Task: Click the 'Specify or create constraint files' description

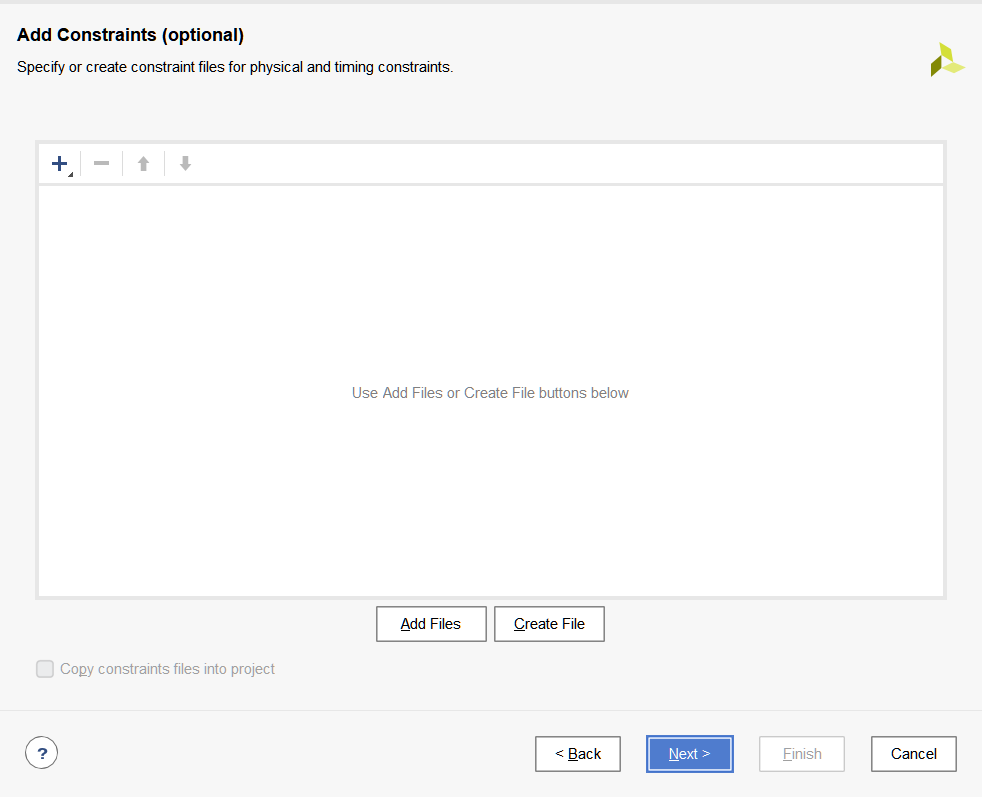Action: coord(235,67)
